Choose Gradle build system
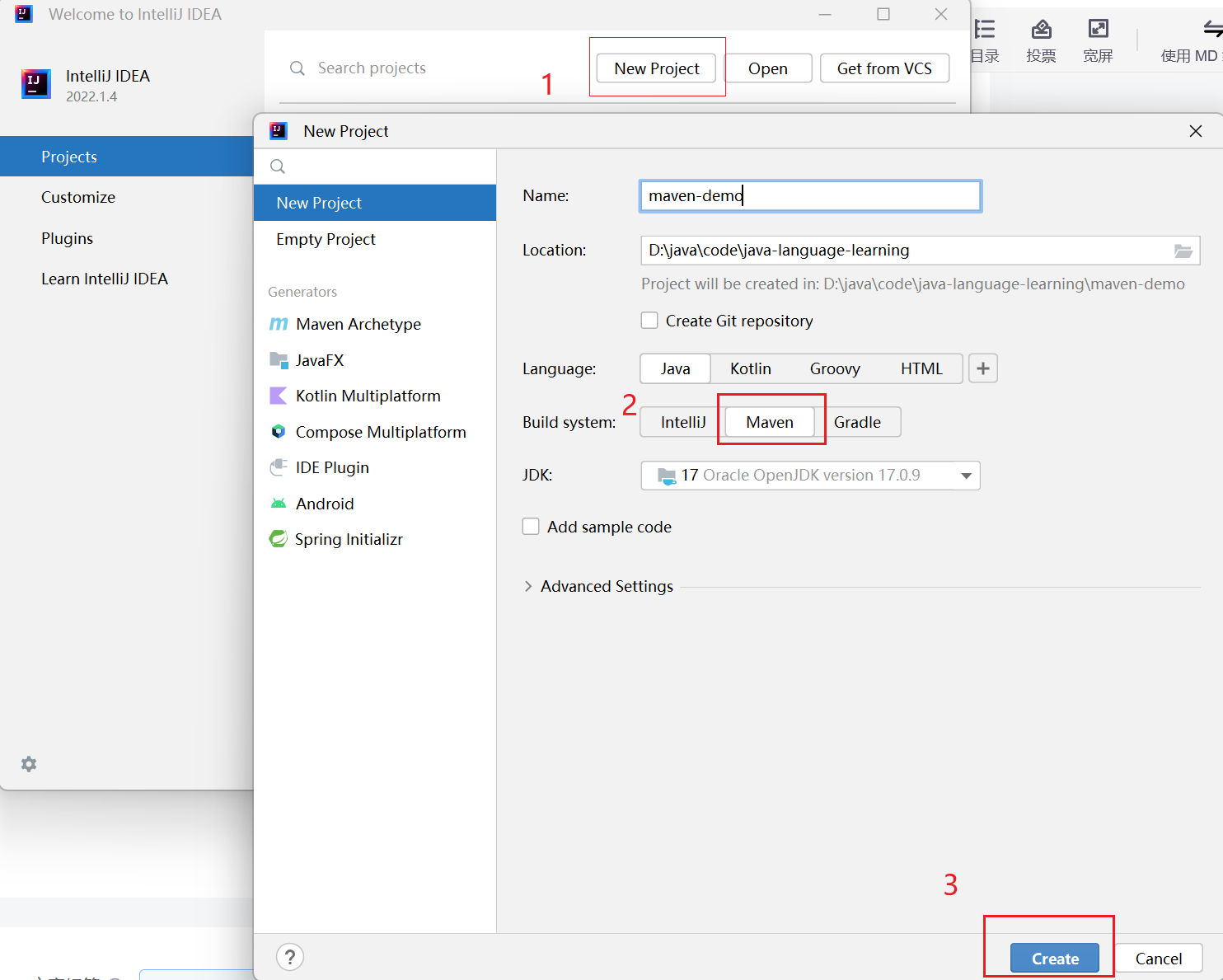The height and width of the screenshot is (980, 1223). [x=857, y=422]
